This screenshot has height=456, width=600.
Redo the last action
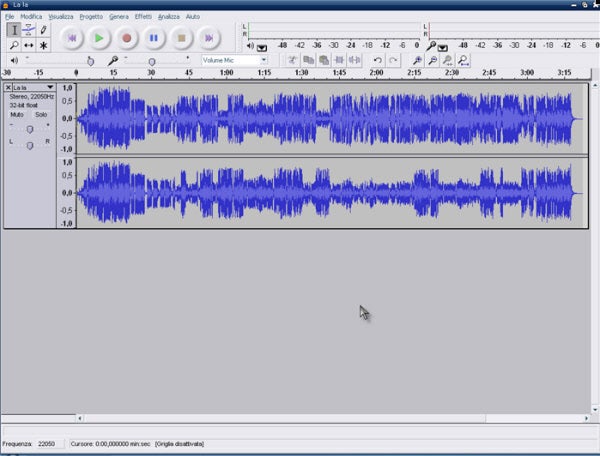[x=393, y=60]
